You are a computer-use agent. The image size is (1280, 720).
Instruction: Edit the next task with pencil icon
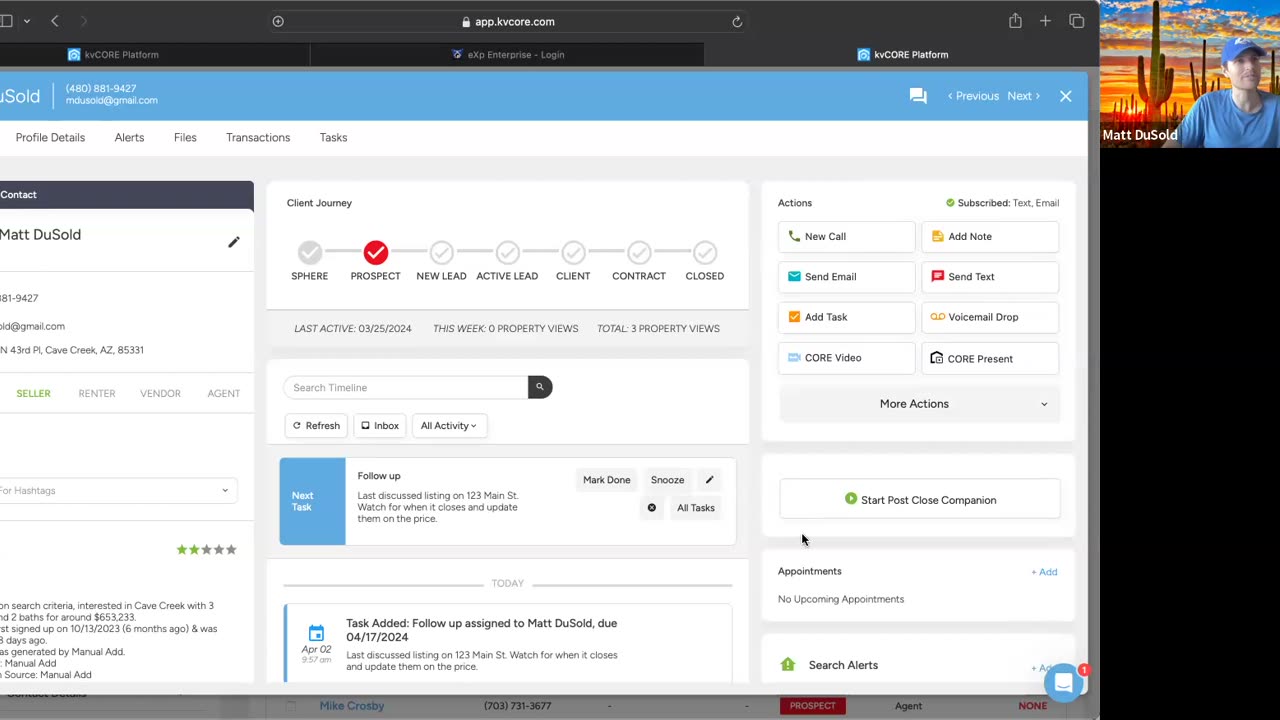pos(710,480)
